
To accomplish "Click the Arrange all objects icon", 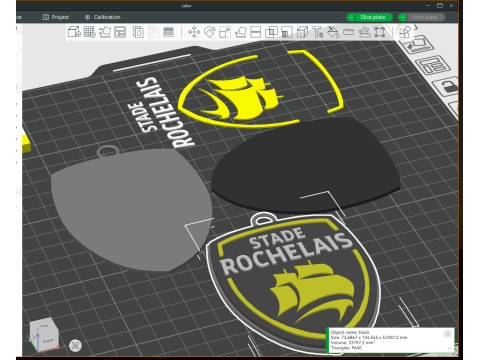I will 120,32.
